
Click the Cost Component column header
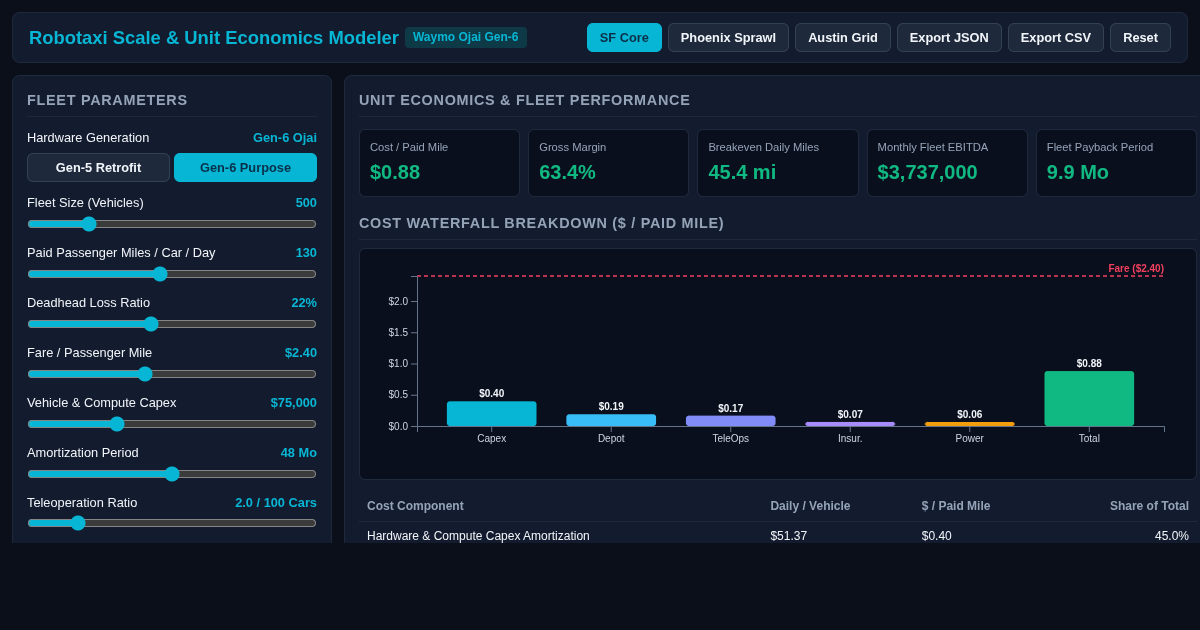point(415,506)
